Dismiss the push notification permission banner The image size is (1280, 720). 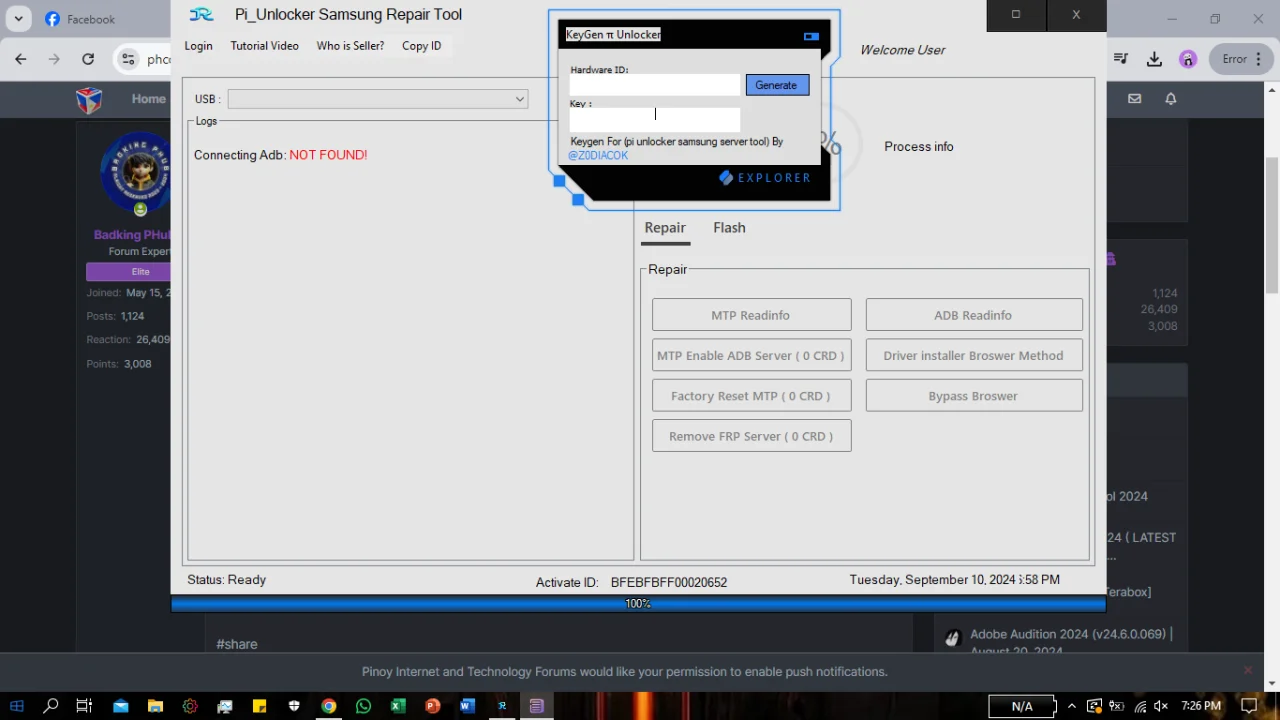1248,670
